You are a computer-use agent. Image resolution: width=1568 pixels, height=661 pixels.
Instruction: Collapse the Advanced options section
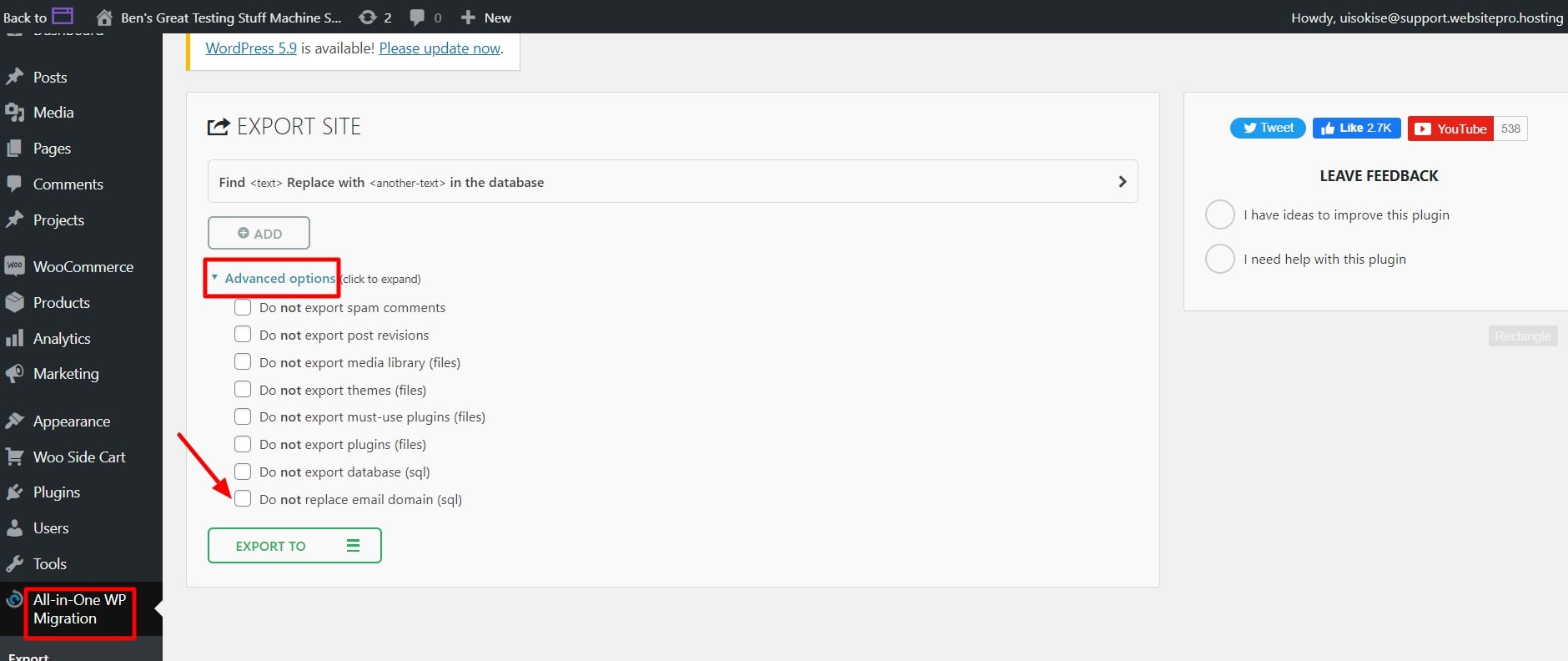pyautogui.click(x=279, y=278)
